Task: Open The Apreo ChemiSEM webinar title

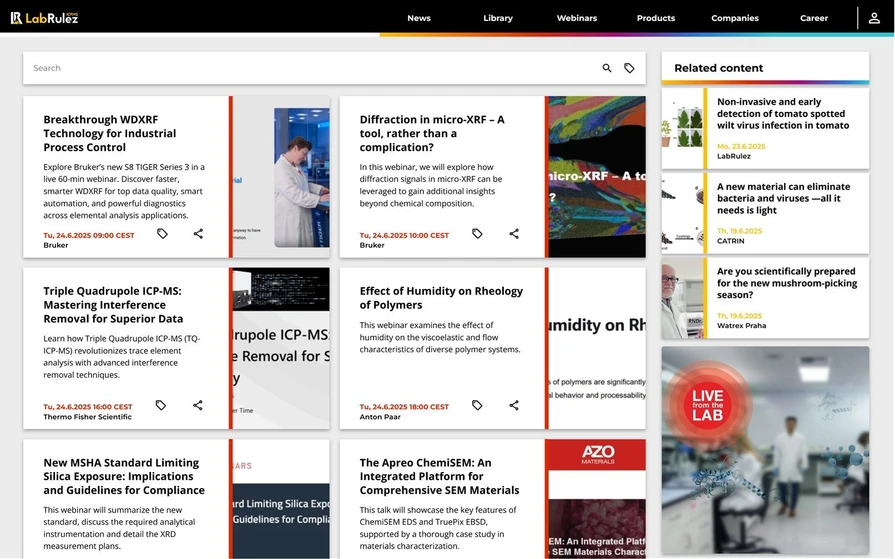Action: (x=440, y=476)
